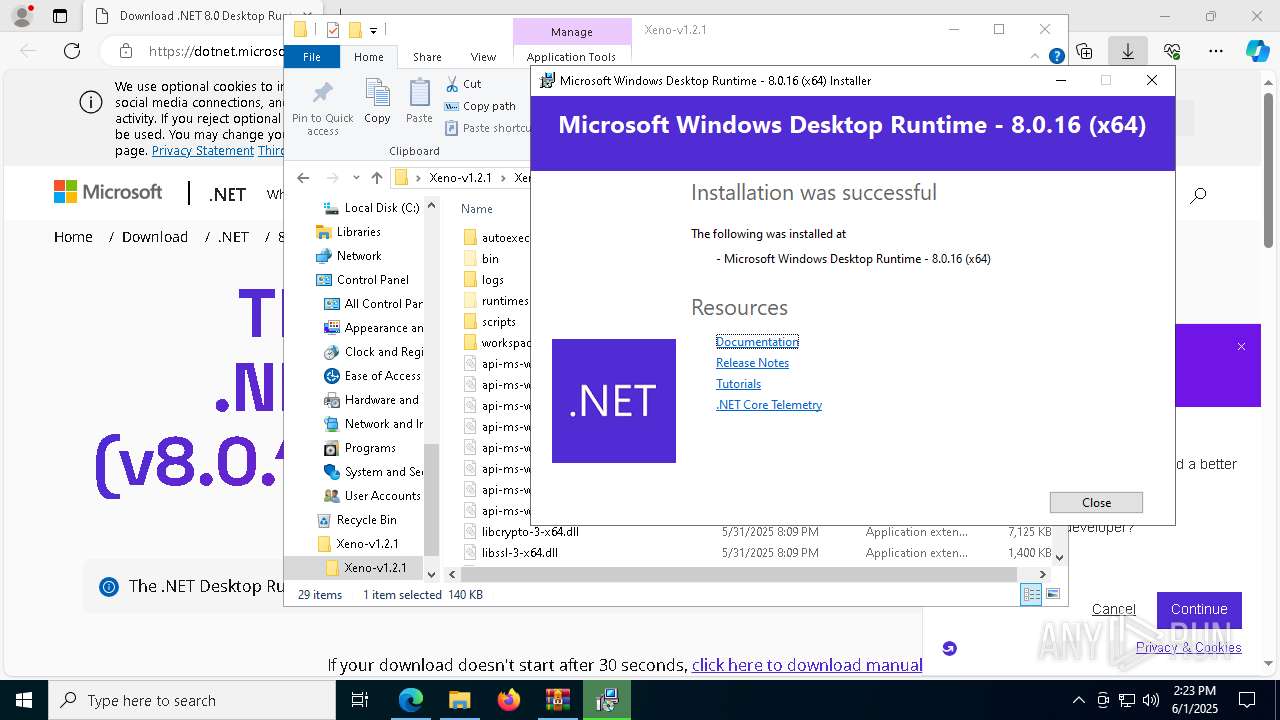
Task: Click the Copy icon in Explorer ribbon
Action: [x=377, y=102]
